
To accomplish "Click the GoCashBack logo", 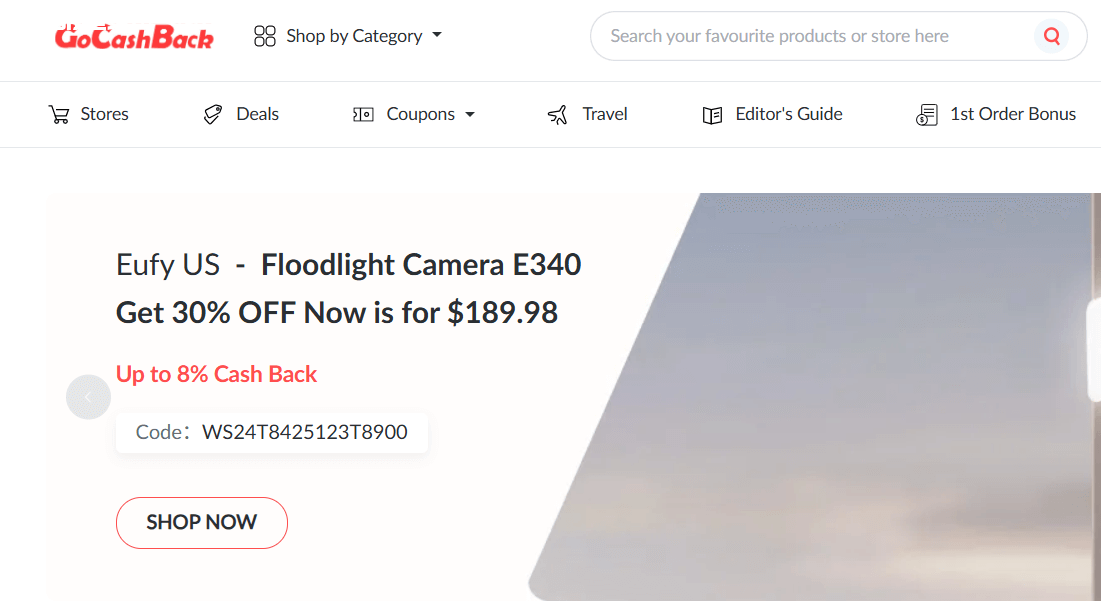I will [x=134, y=37].
